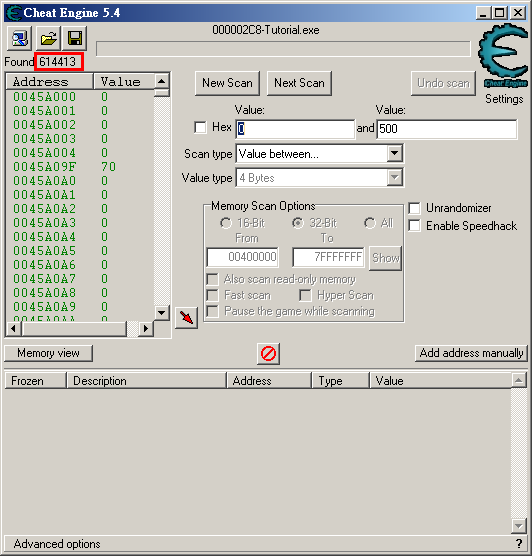Click the Undo scan button
Viewport: 532px width, 556px height.
coord(443,83)
